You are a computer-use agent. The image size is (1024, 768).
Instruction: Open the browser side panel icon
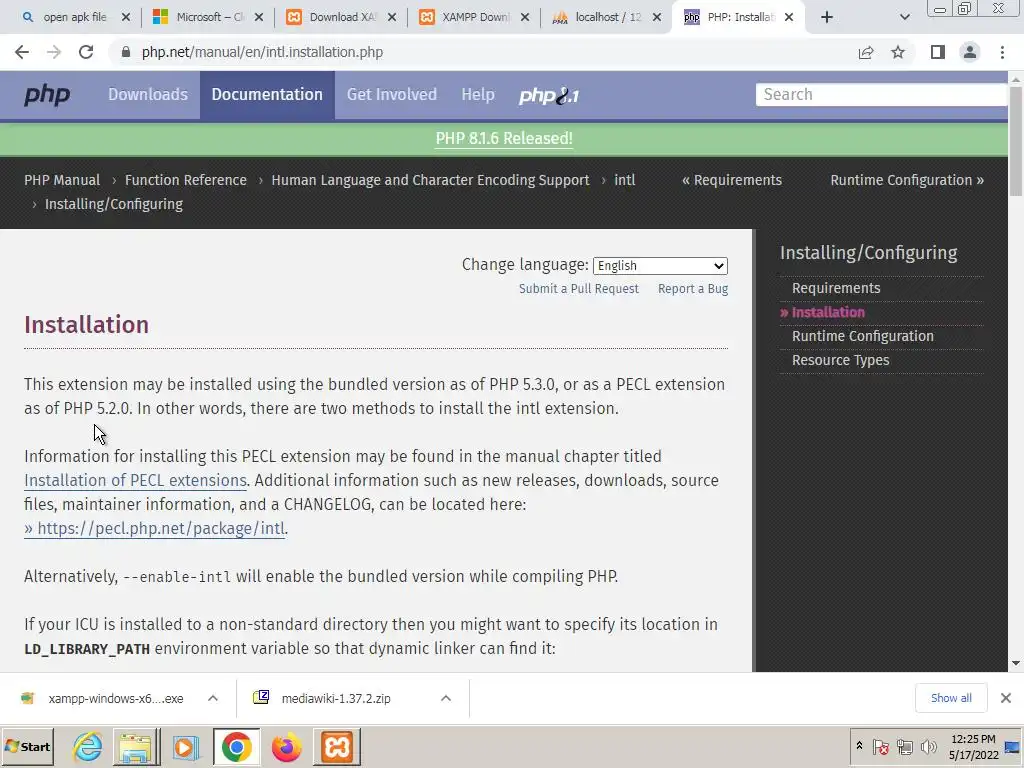(x=938, y=52)
